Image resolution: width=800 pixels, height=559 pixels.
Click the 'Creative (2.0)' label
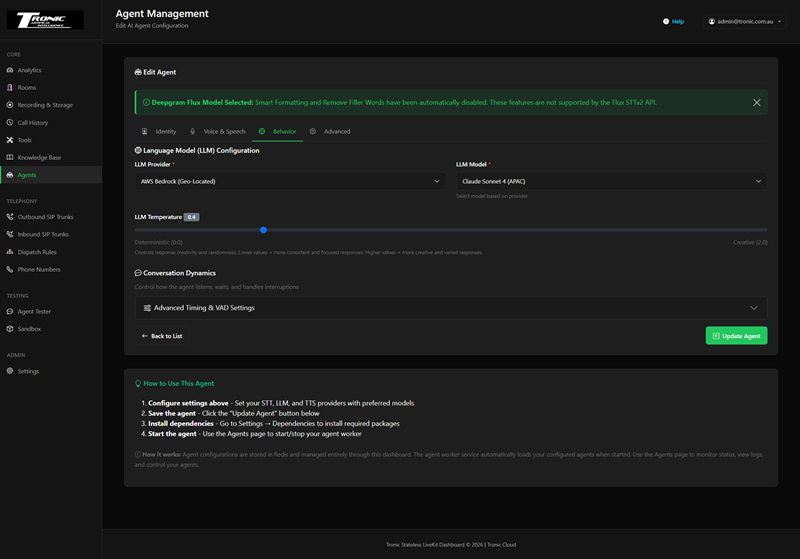tap(750, 242)
